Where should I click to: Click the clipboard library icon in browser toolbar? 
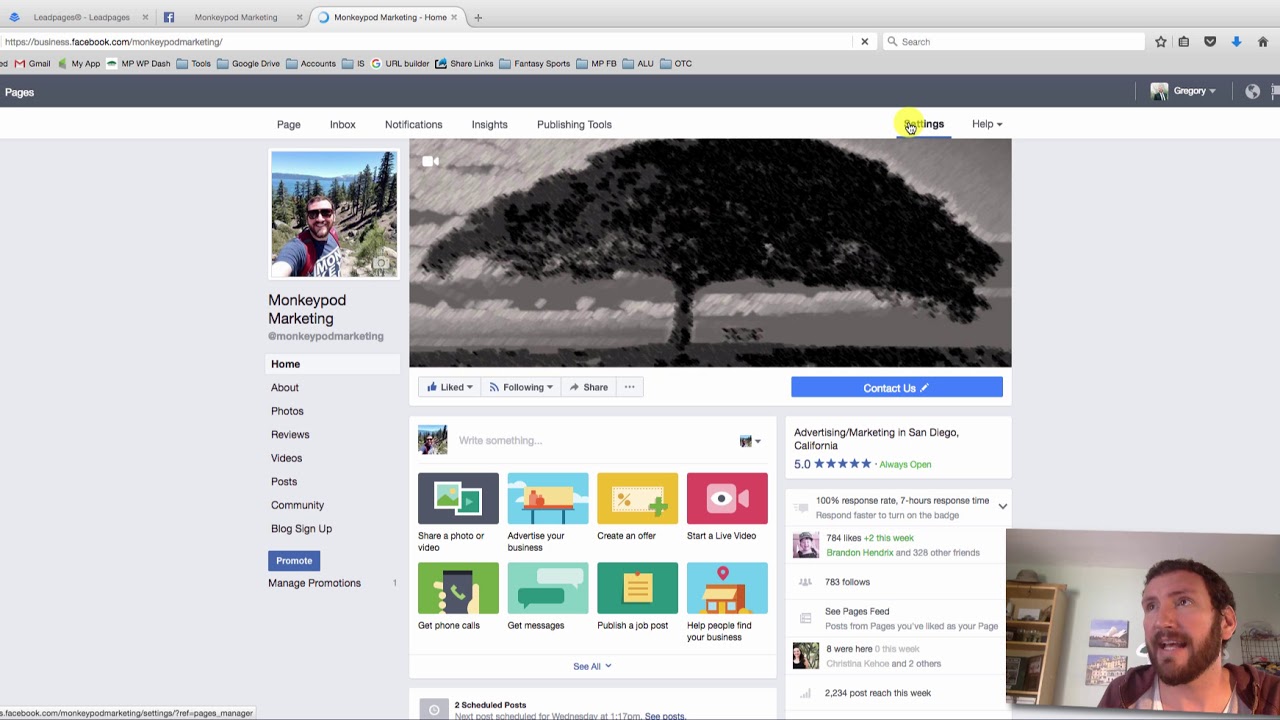tap(1184, 42)
